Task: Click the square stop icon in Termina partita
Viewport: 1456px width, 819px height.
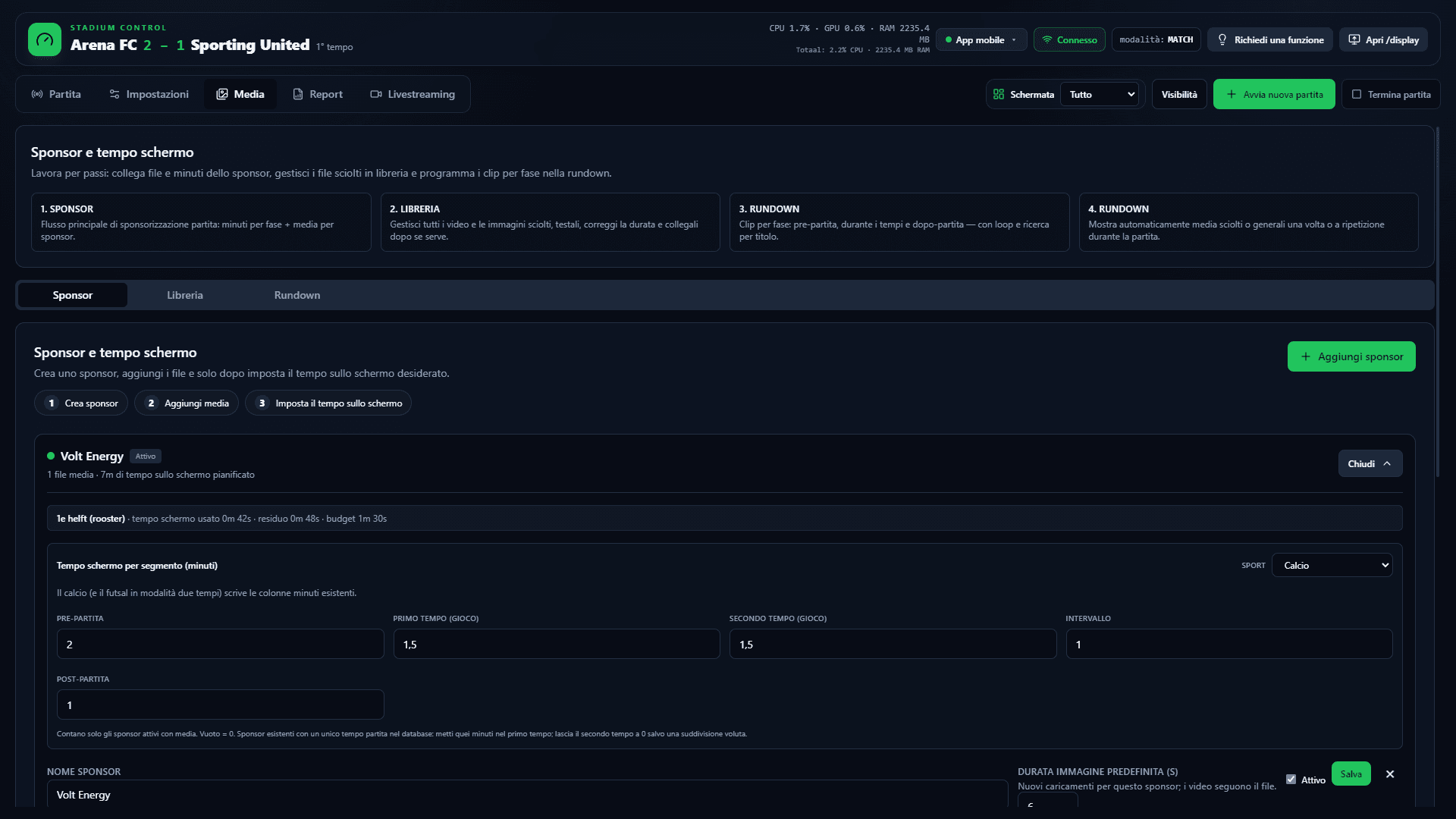Action: coord(1357,94)
